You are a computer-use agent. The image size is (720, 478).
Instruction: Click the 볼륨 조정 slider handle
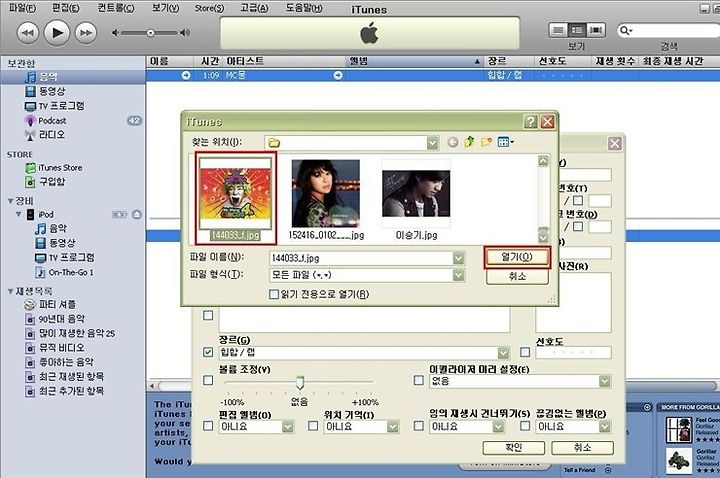coord(300,382)
